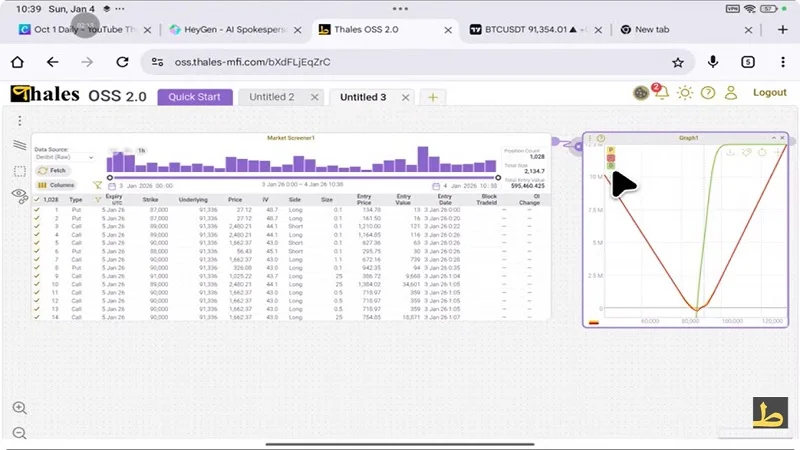Open the help question mark icon

coord(708,93)
